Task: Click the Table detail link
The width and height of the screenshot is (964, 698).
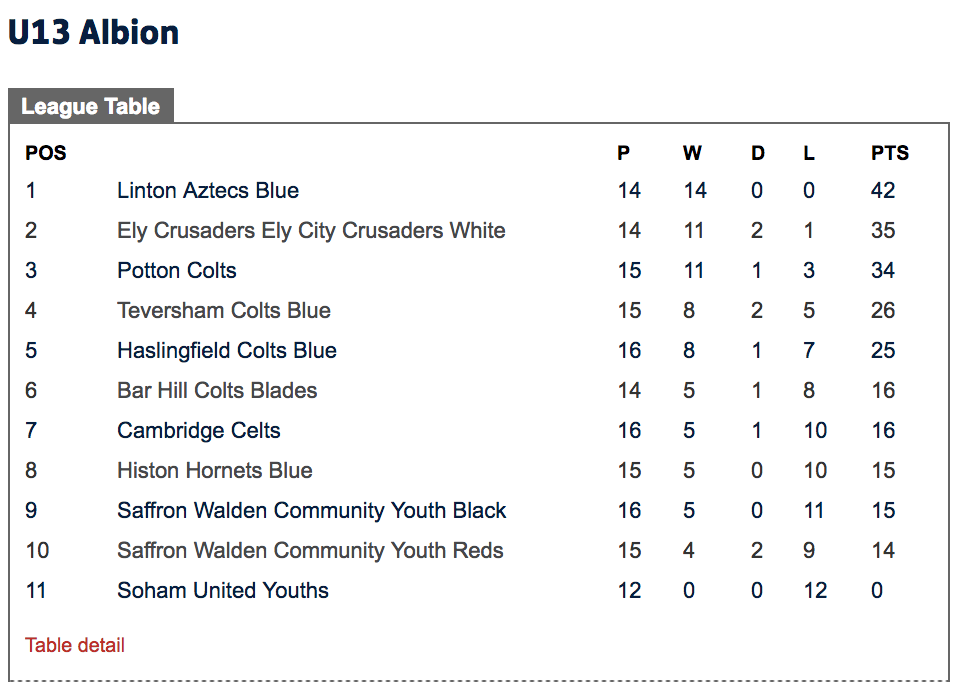Action: tap(74, 645)
